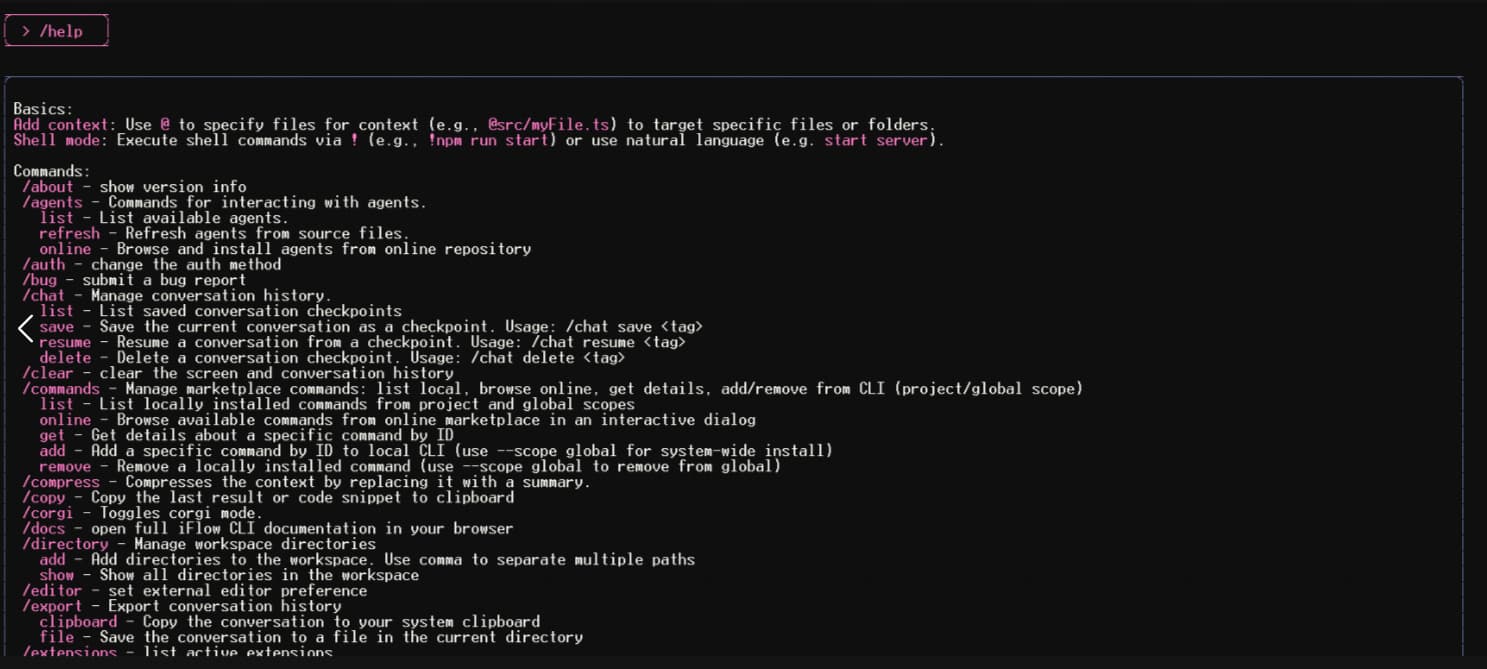Click the left chevron arrow icon
The width and height of the screenshot is (1487, 669).
click(26, 327)
